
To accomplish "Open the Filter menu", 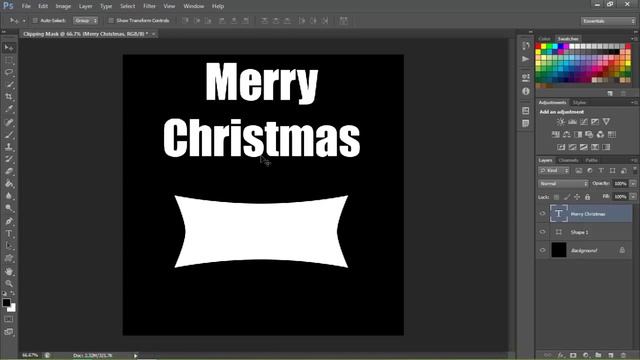I will pyautogui.click(x=149, y=6).
